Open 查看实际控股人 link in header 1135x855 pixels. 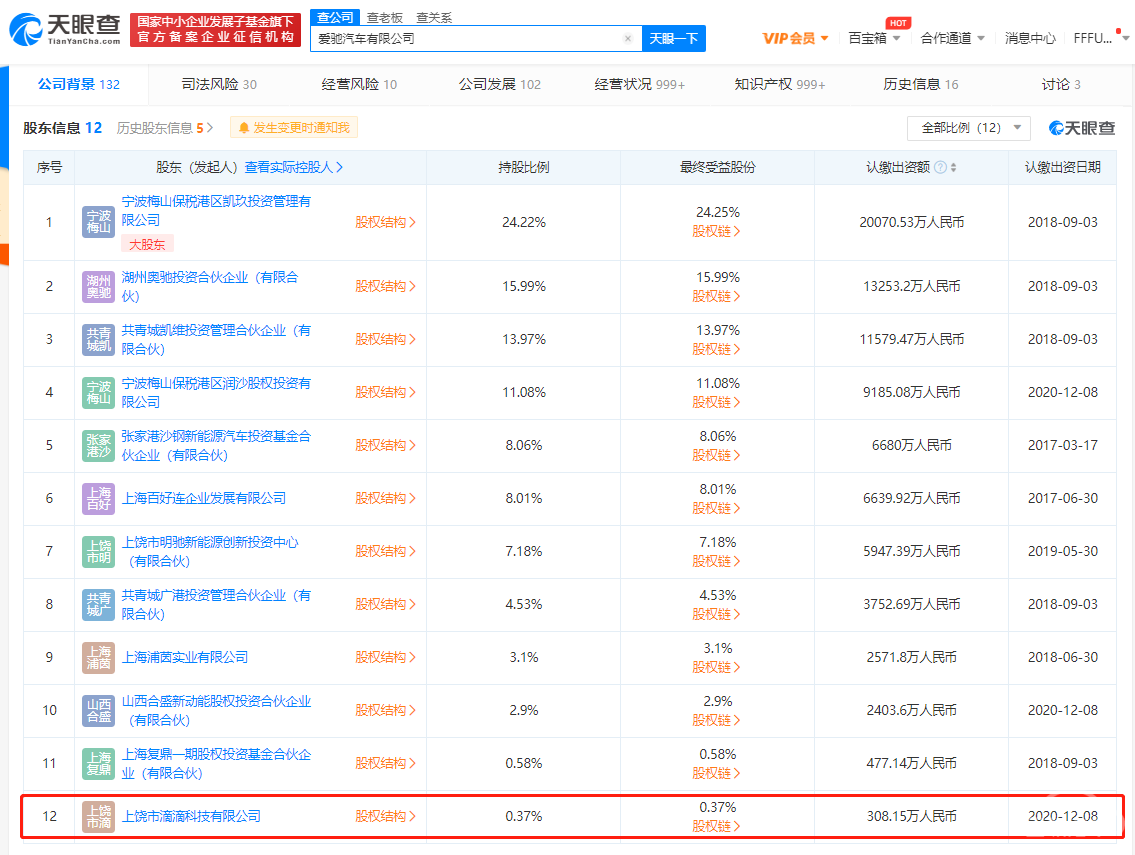click(x=294, y=167)
